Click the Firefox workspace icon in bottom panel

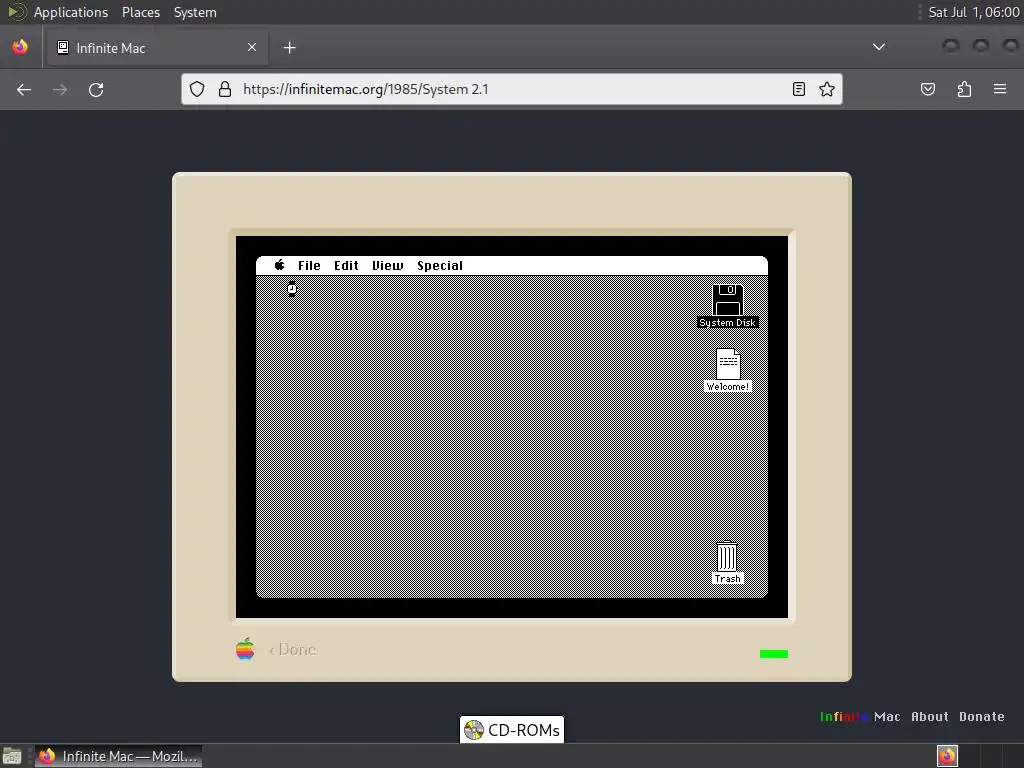pos(948,756)
